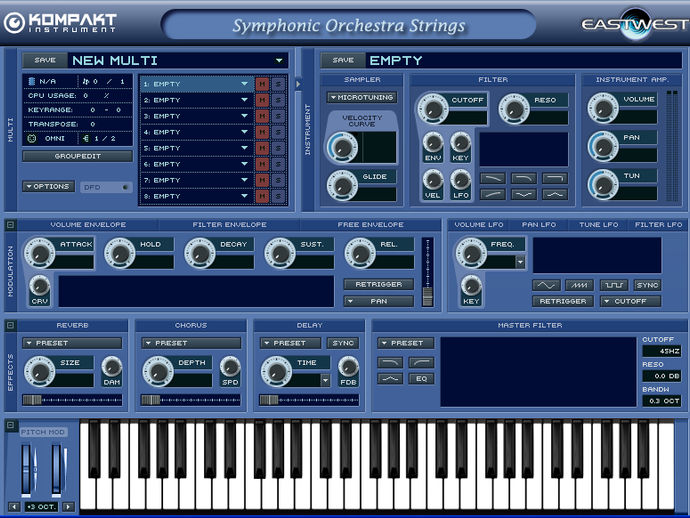690x518 pixels.
Task: Click the LFO Freq. knob
Action: pos(471,253)
